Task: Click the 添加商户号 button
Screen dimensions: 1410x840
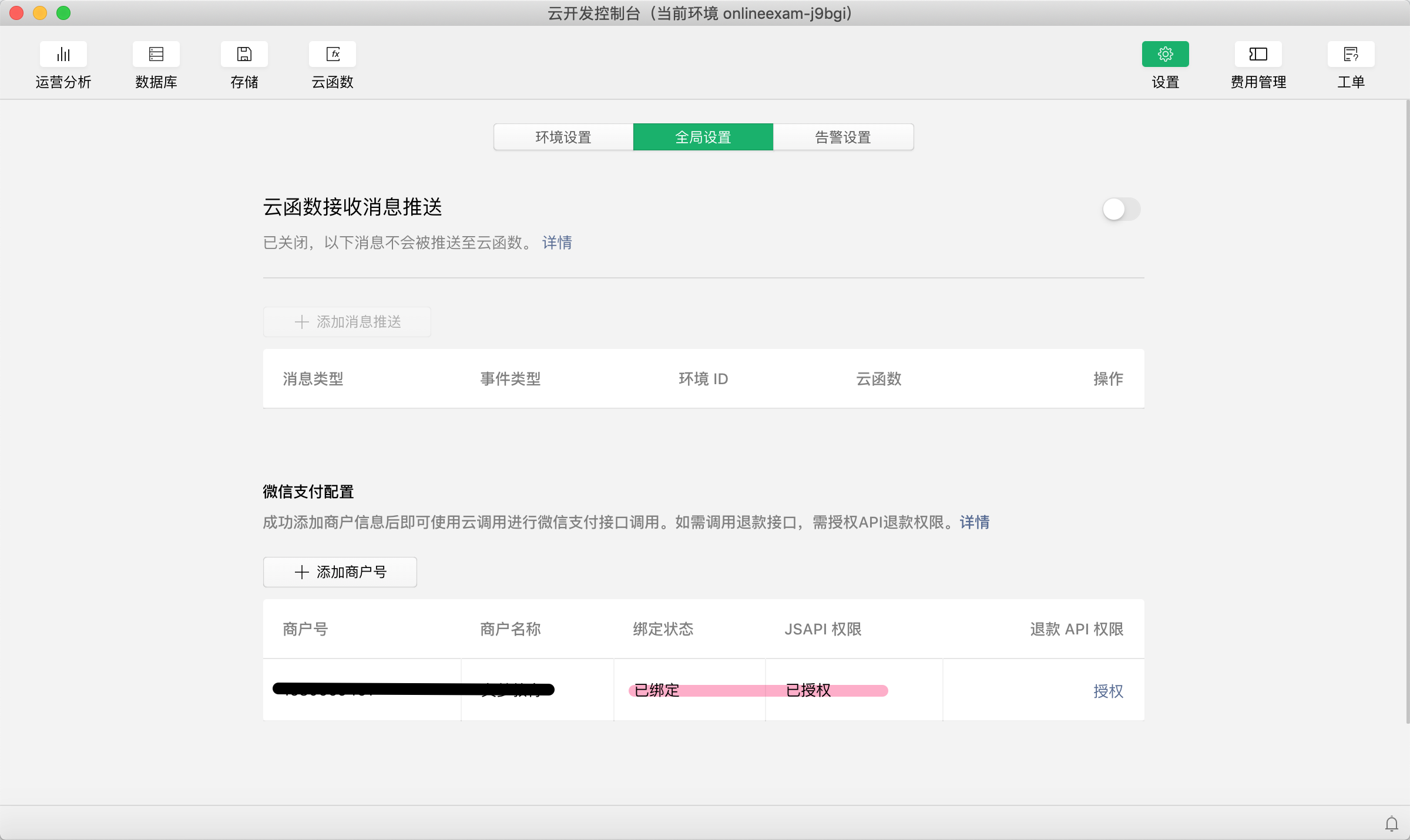Action: pos(340,572)
